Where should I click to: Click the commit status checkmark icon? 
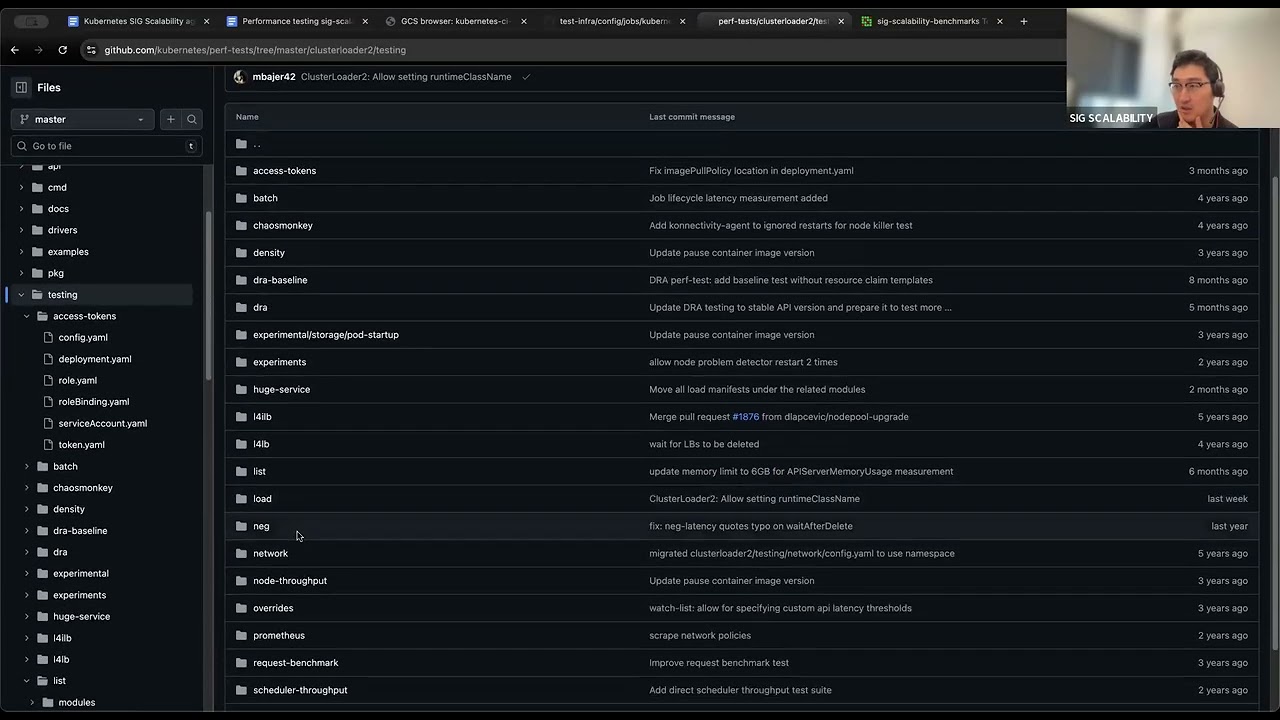[526, 77]
